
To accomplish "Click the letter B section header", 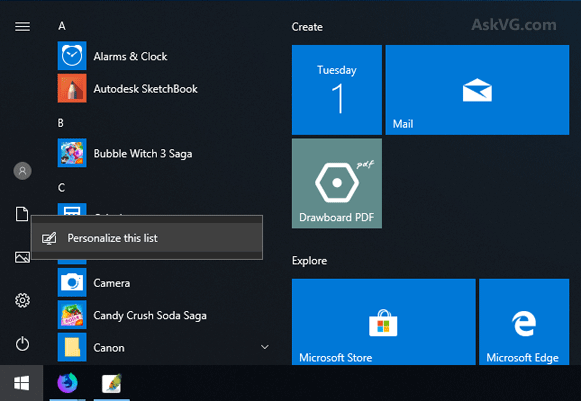I will [x=61, y=123].
